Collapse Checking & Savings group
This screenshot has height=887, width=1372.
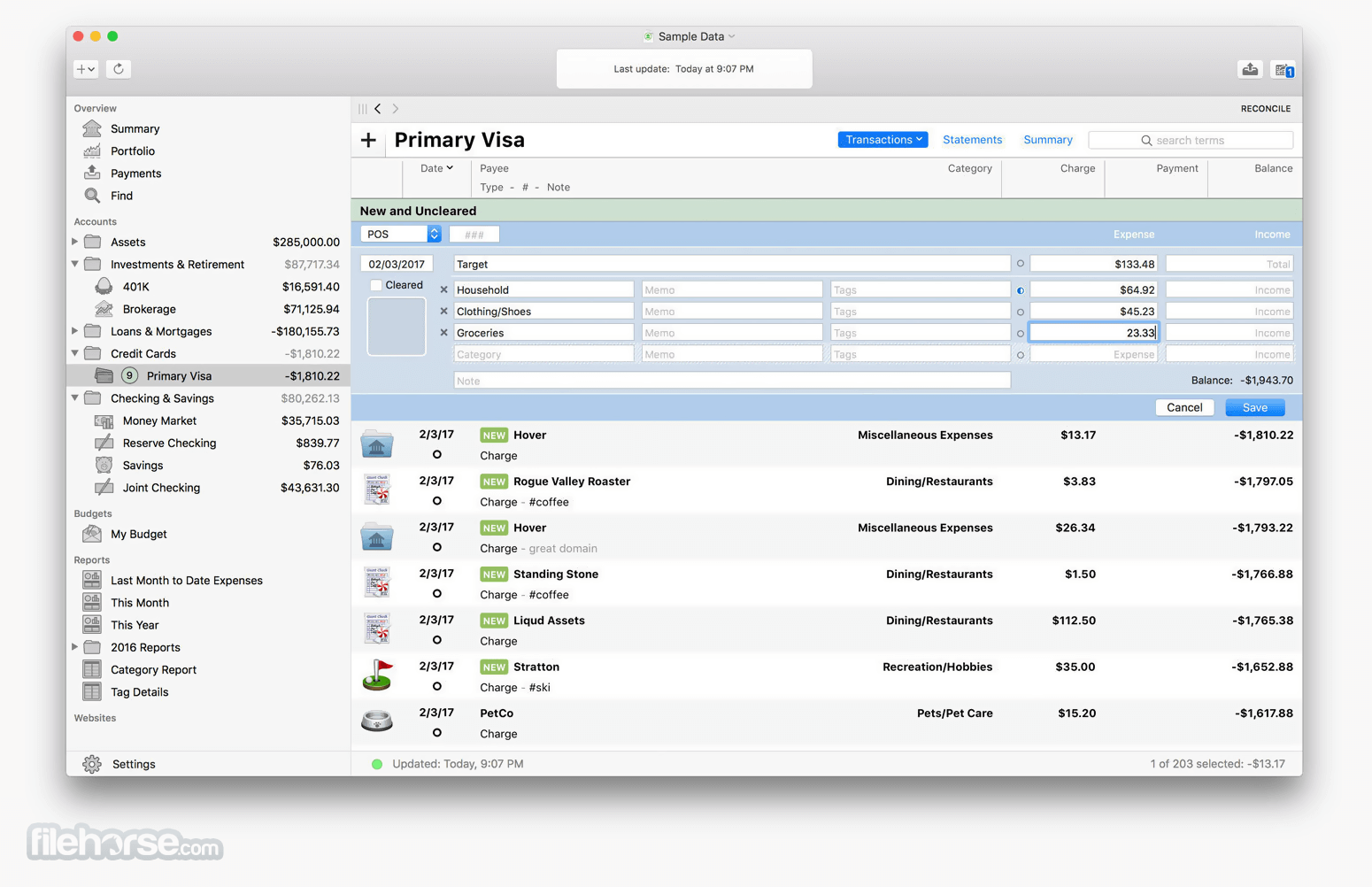(75, 398)
